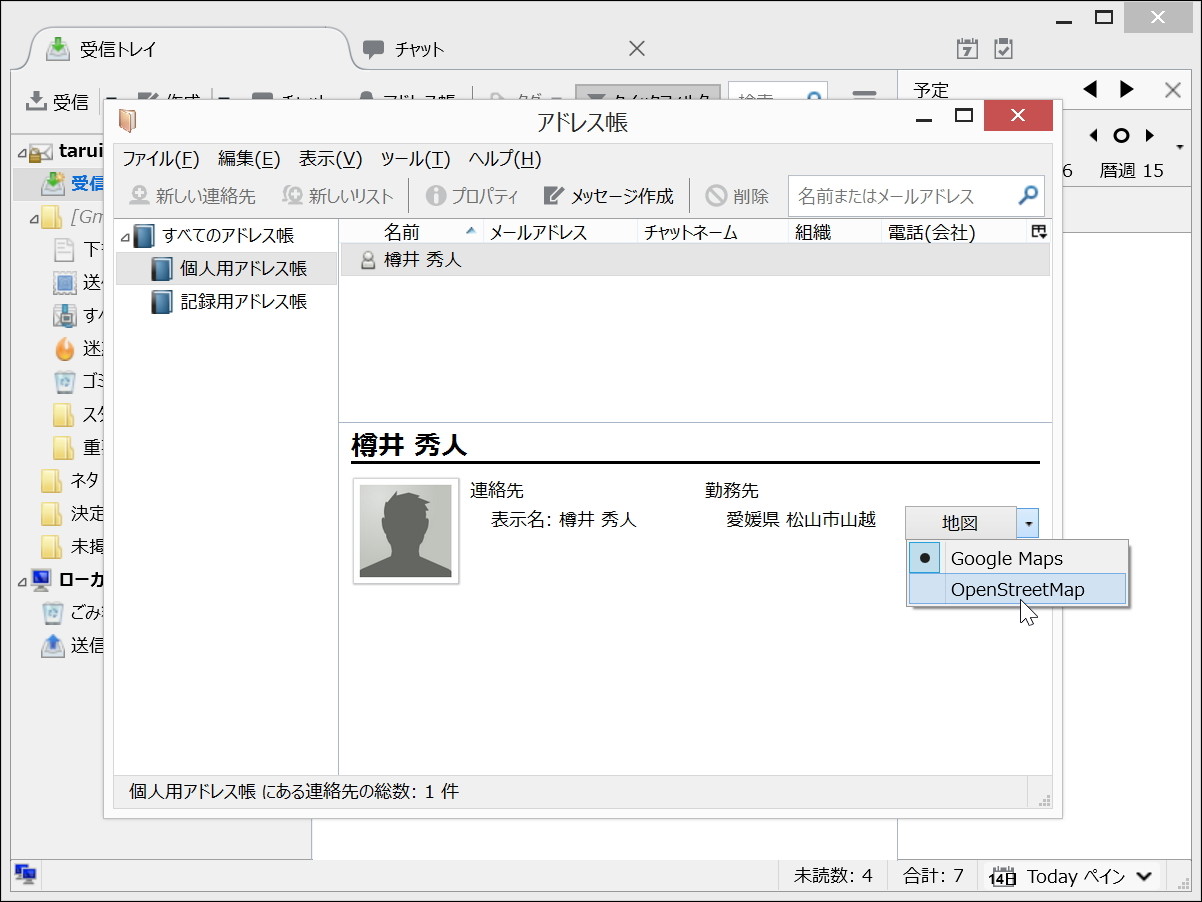The width and height of the screenshot is (1202, 902).
Task: Compose an email using メッセージ作成
Action: coord(607,196)
